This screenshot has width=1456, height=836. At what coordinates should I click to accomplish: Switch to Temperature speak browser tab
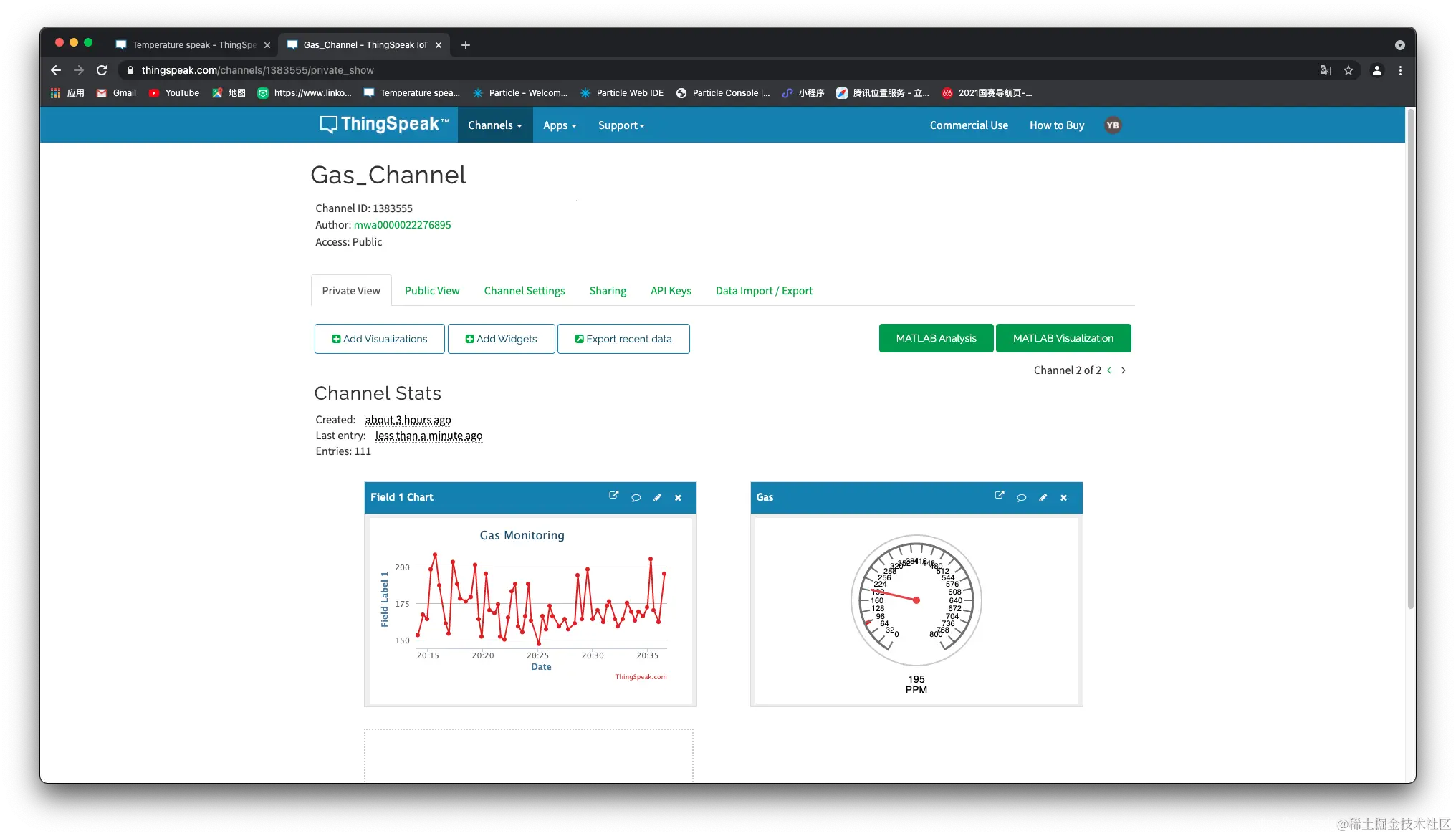[x=193, y=45]
